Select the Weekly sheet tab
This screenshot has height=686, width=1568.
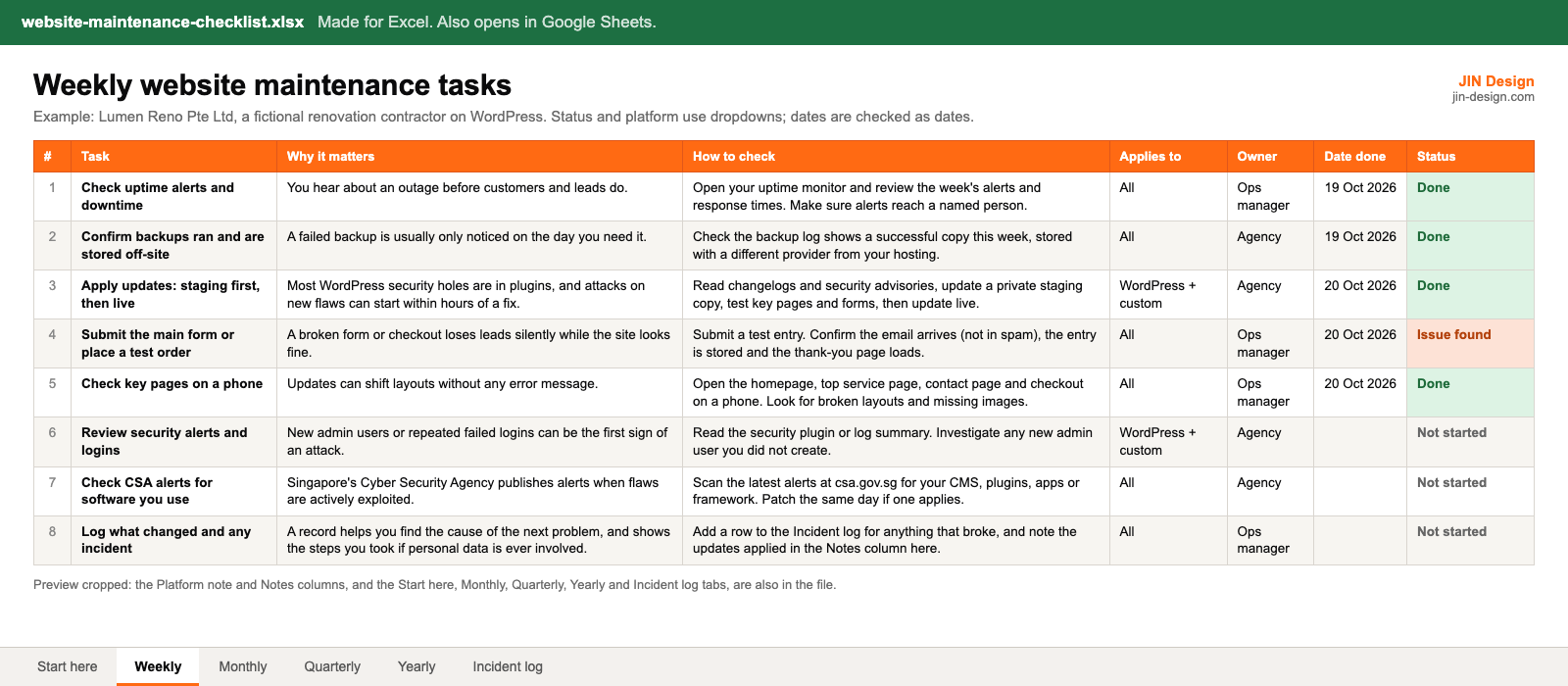(x=158, y=666)
